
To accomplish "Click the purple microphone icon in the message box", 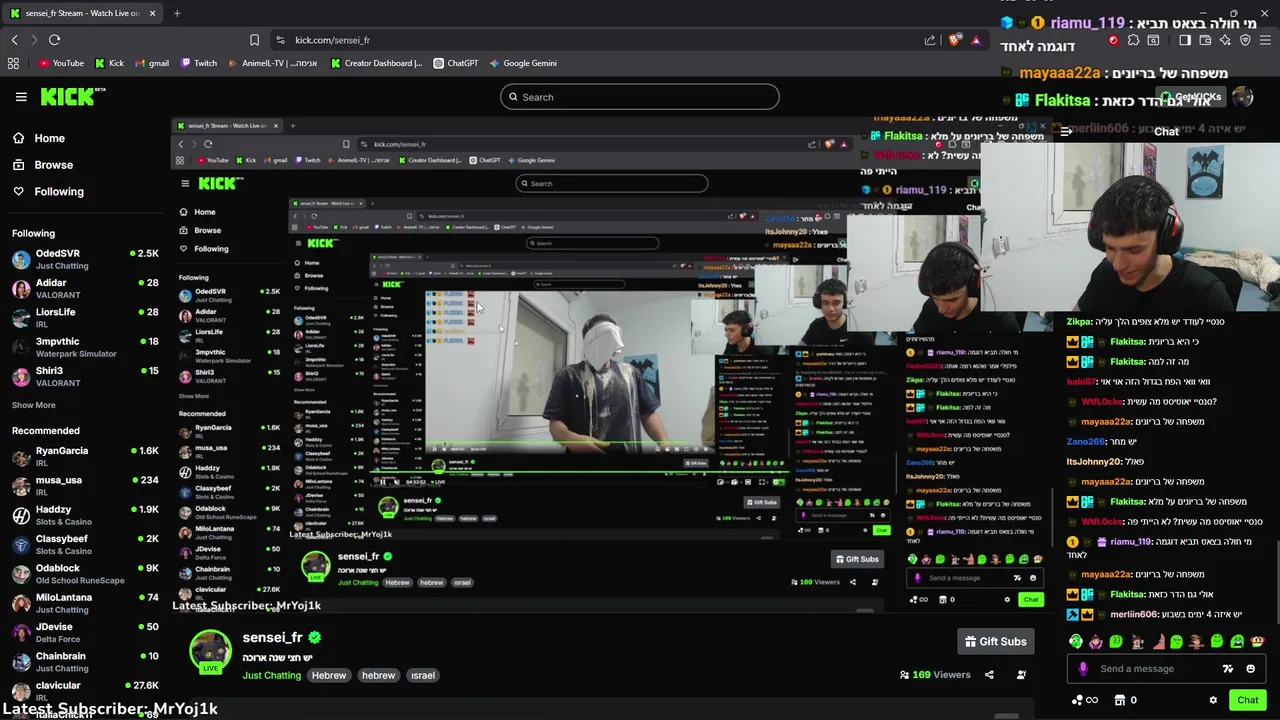I will [x=1083, y=669].
